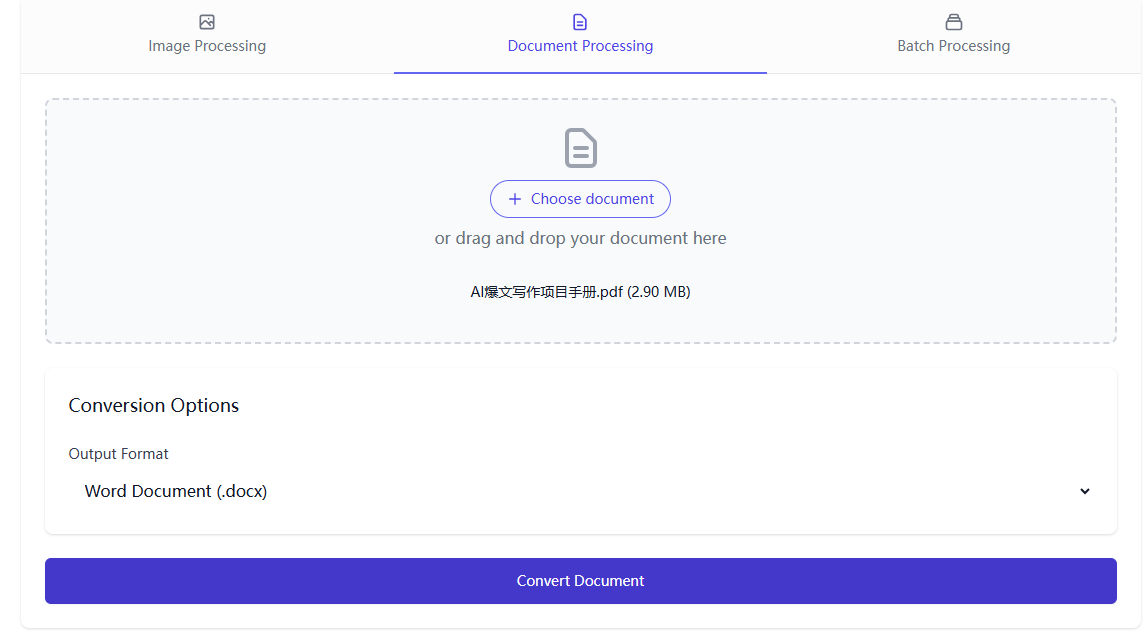This screenshot has height=639, width=1144.
Task: Click the Choose document button
Action: tap(580, 199)
